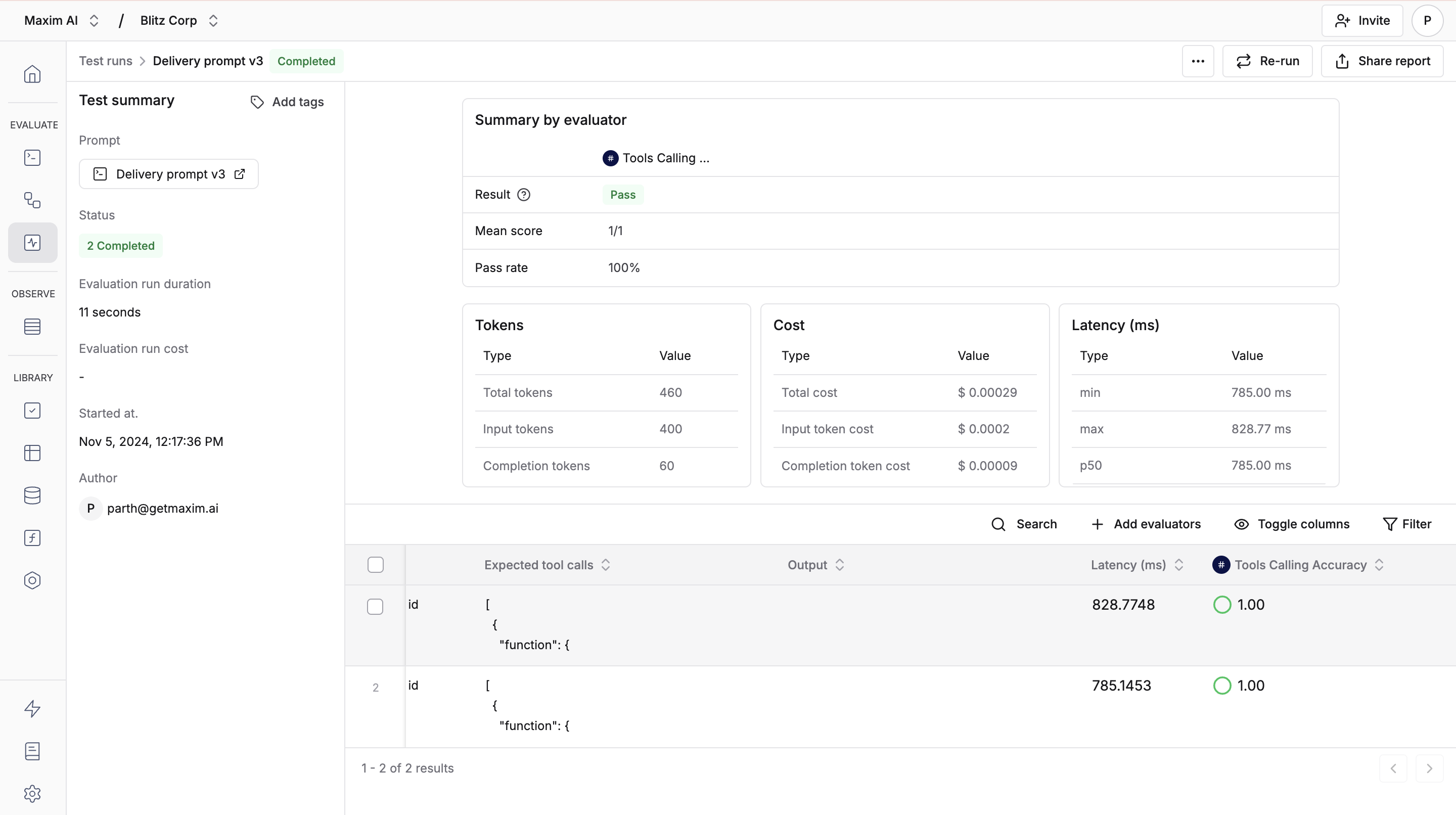The image size is (1456, 815).
Task: Sort by Tools Calling Accuracy column
Action: 1379,565
